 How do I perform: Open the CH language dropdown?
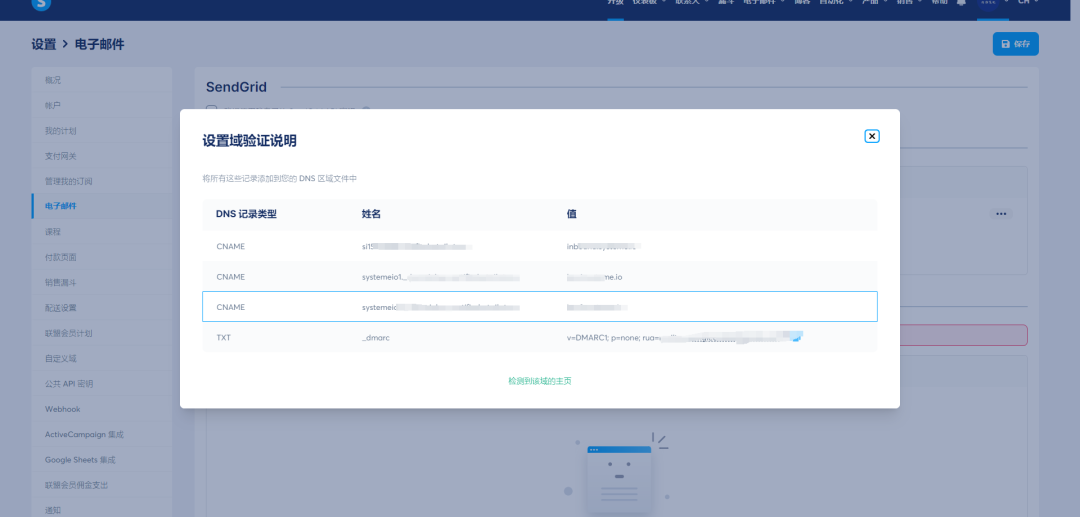click(1028, 3)
